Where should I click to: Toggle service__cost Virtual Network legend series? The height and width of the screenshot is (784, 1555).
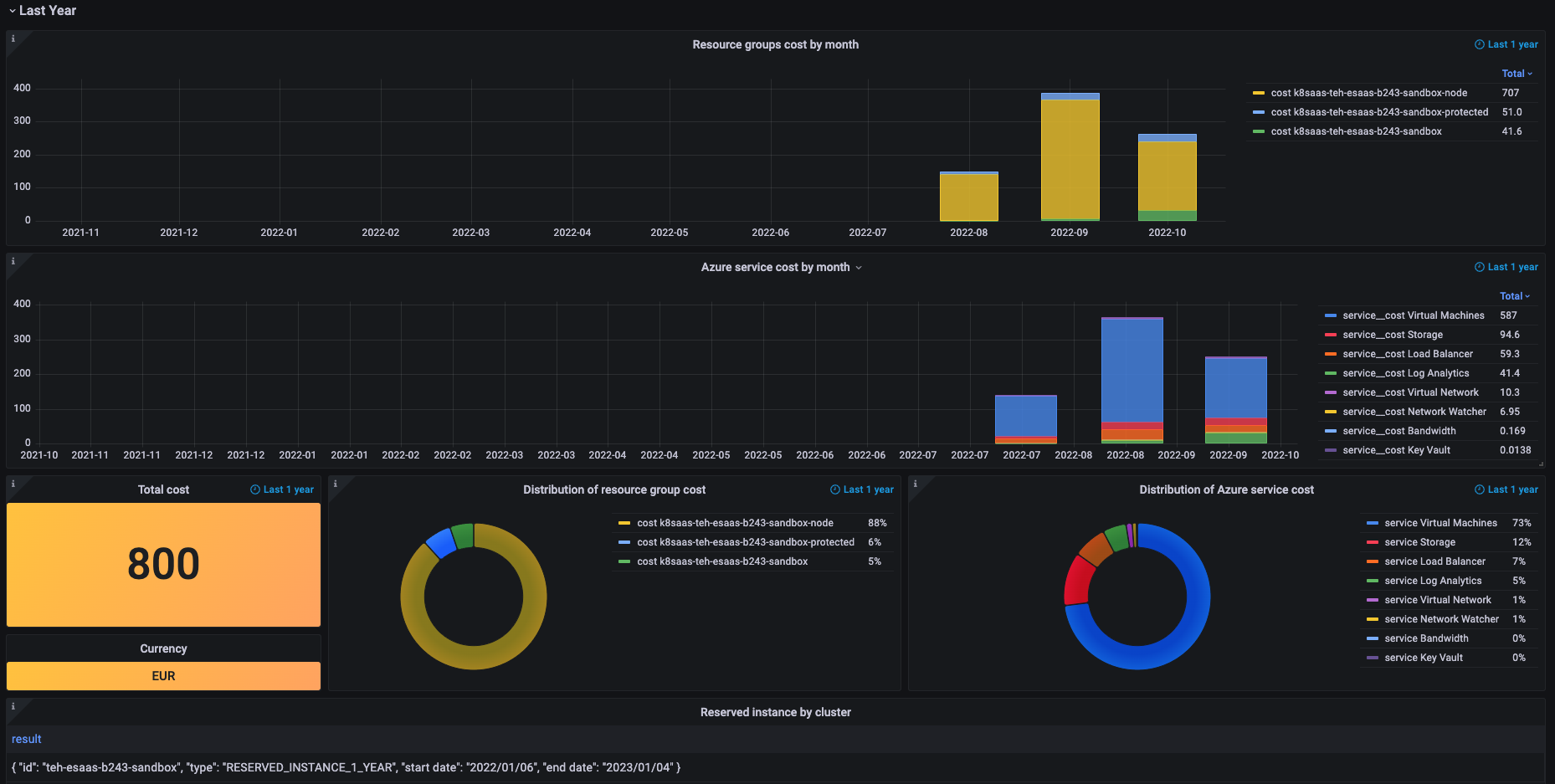click(1410, 392)
